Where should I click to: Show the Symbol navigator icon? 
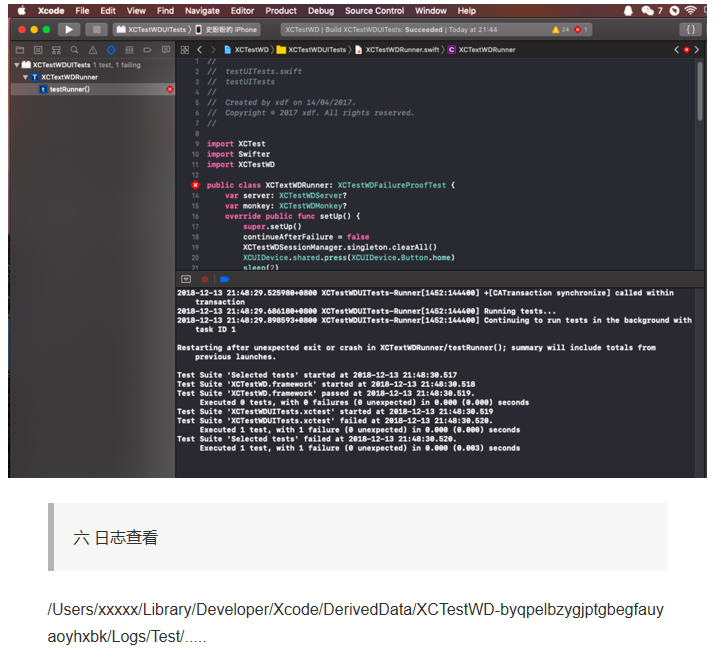click(x=56, y=50)
